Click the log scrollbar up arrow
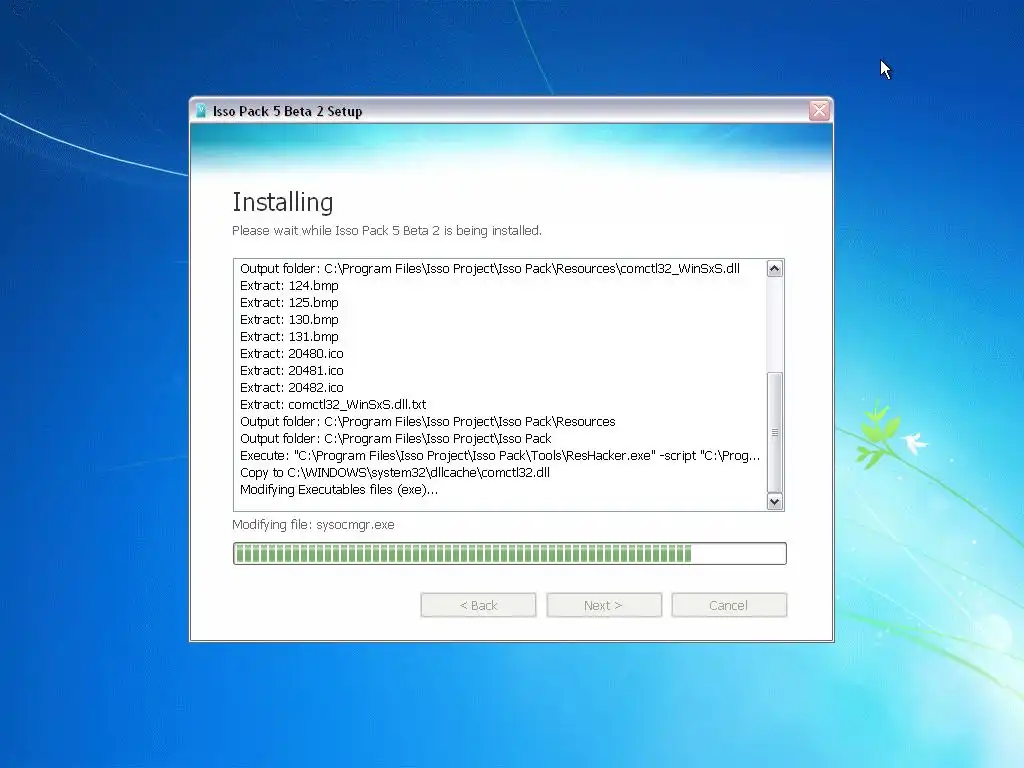Viewport: 1024px width, 768px height. click(x=775, y=268)
